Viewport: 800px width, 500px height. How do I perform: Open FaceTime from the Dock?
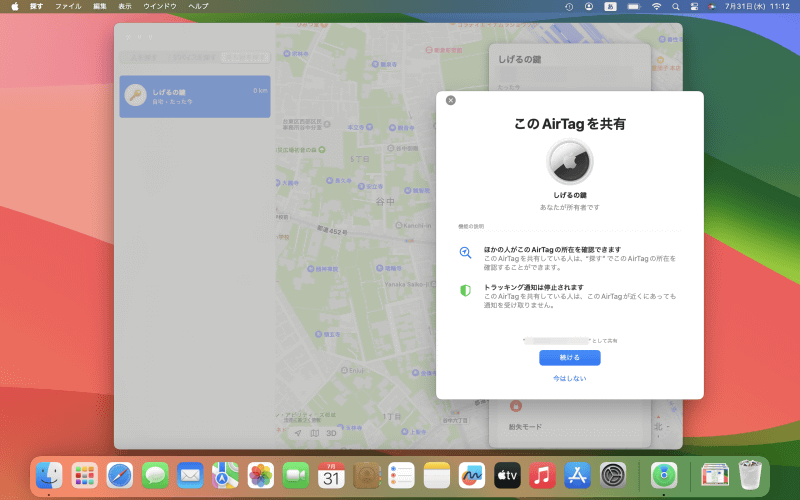[296, 475]
